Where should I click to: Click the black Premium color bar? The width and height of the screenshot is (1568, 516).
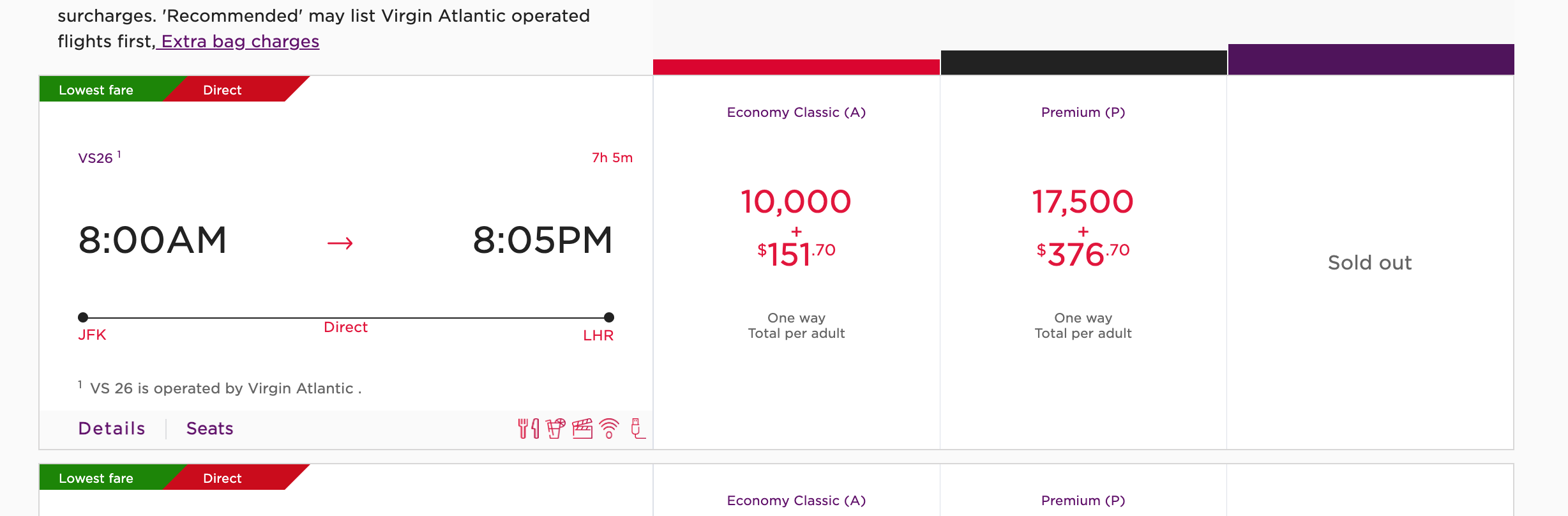[x=1083, y=63]
